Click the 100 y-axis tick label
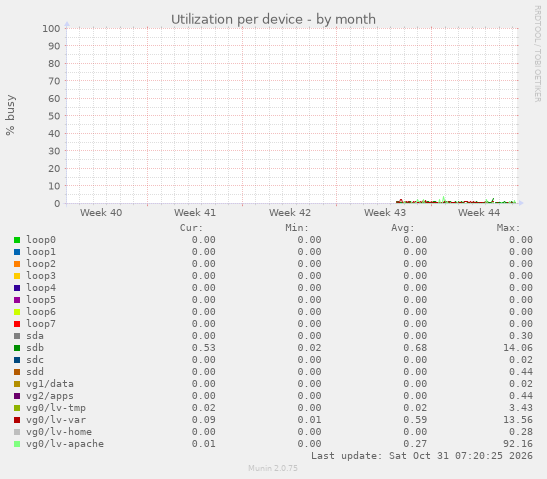Image resolution: width=547 pixels, height=479 pixels. 51,29
